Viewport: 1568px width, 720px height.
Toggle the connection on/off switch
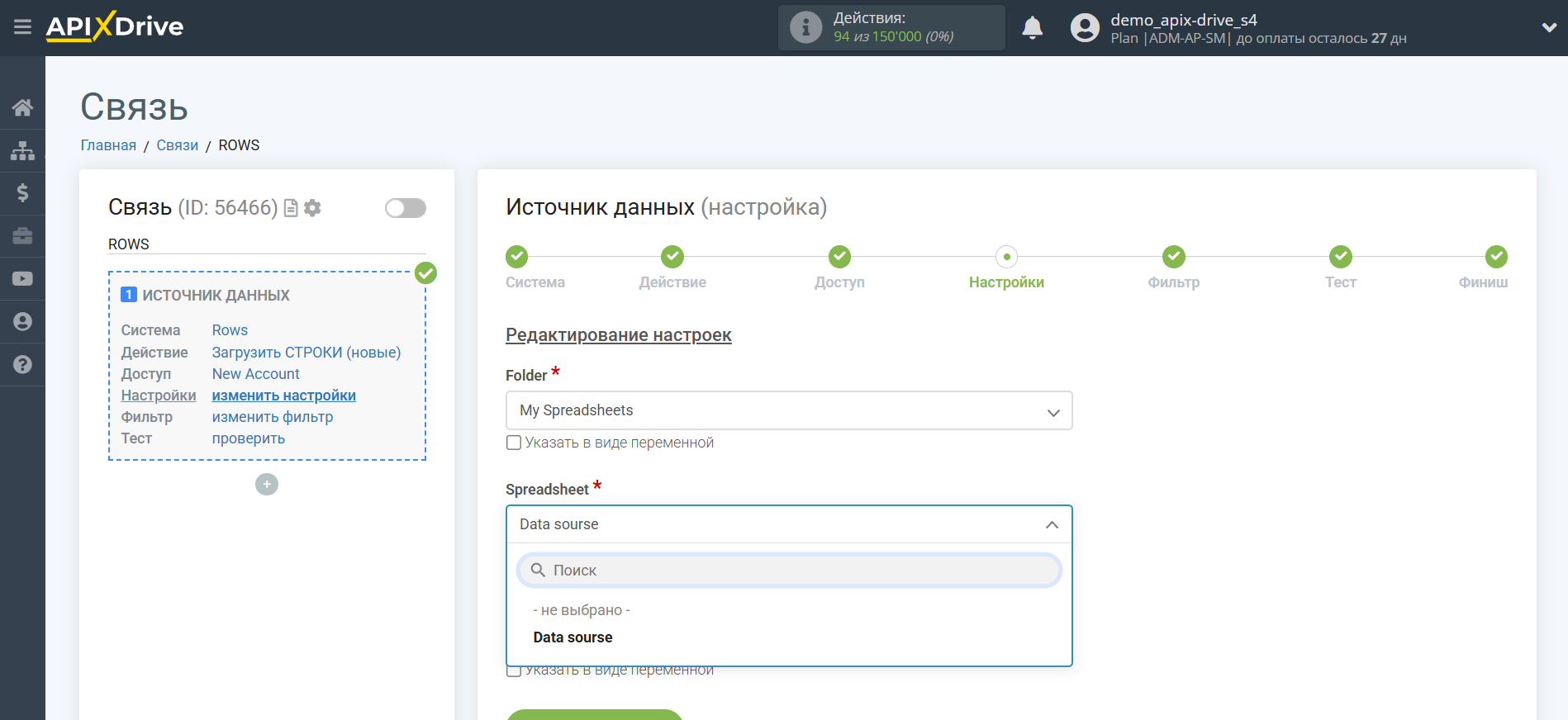406,208
